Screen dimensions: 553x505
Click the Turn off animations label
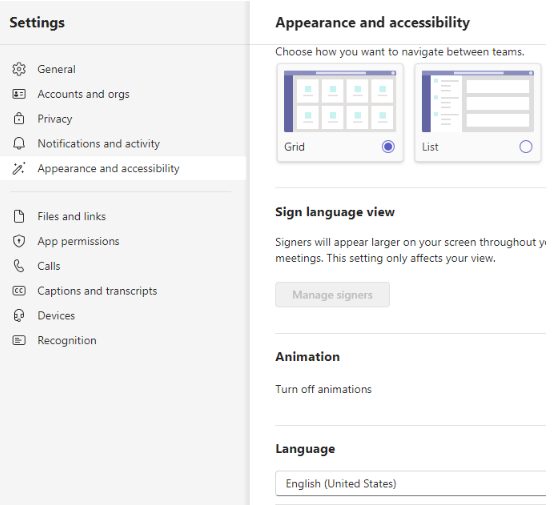[323, 389]
